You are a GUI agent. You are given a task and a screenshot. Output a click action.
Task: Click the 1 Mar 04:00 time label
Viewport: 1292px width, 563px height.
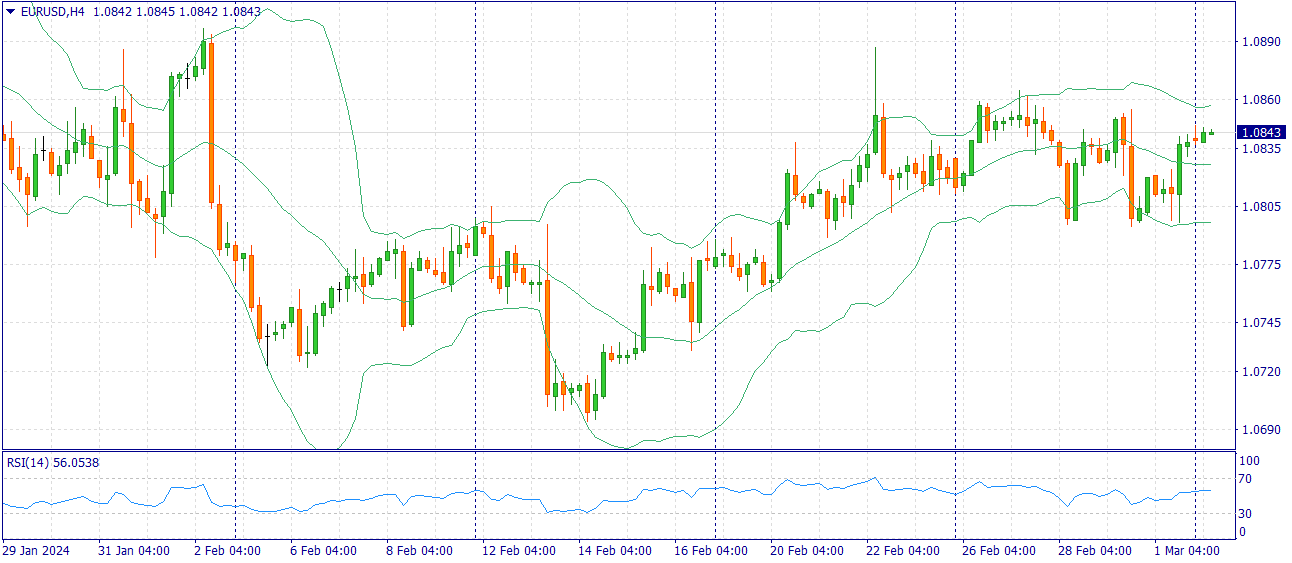coord(1187,551)
